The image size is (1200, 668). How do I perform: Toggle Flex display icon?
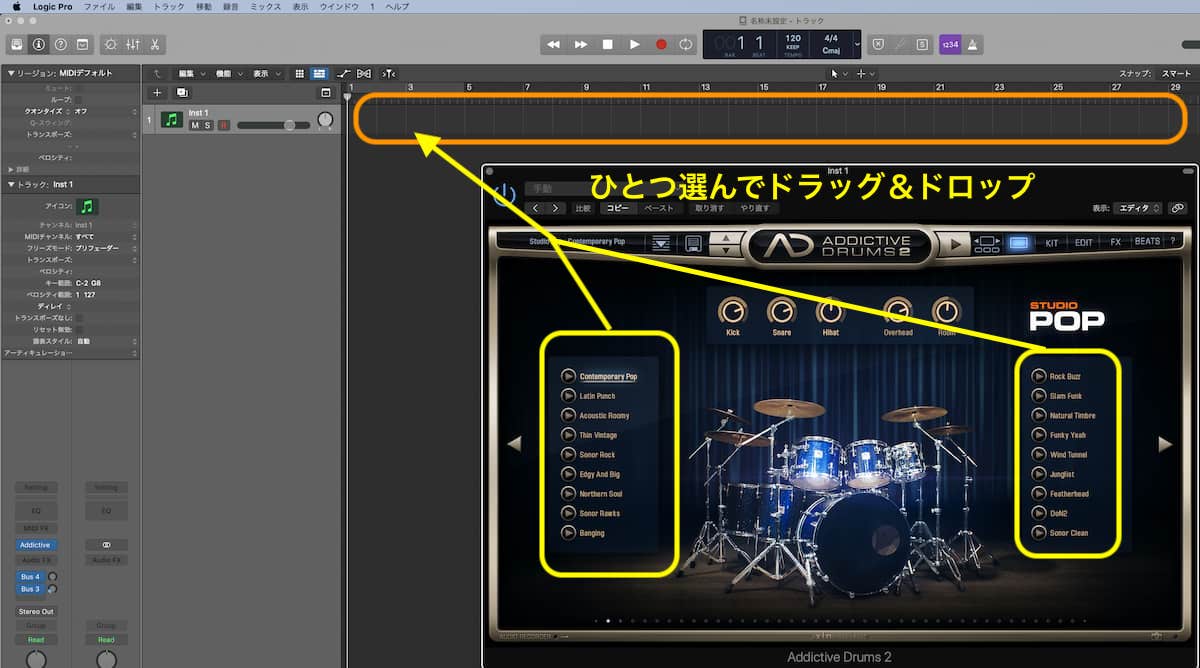364,73
